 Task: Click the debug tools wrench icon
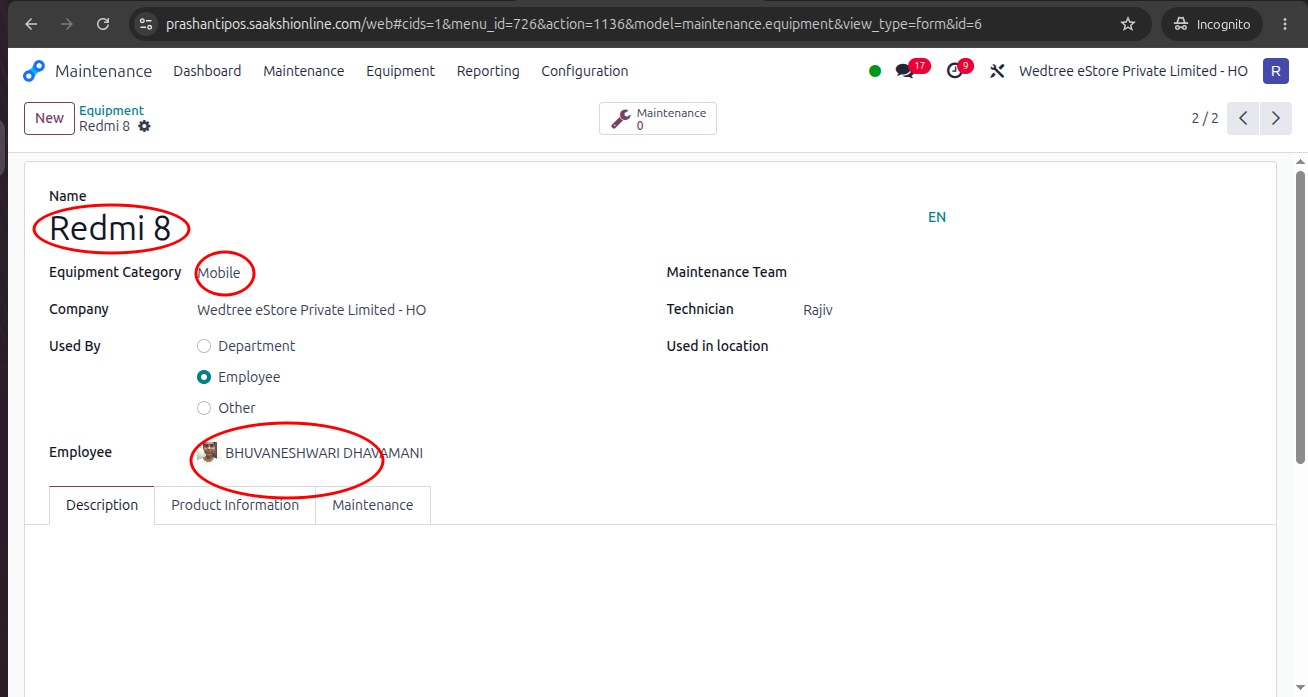[x=997, y=71]
